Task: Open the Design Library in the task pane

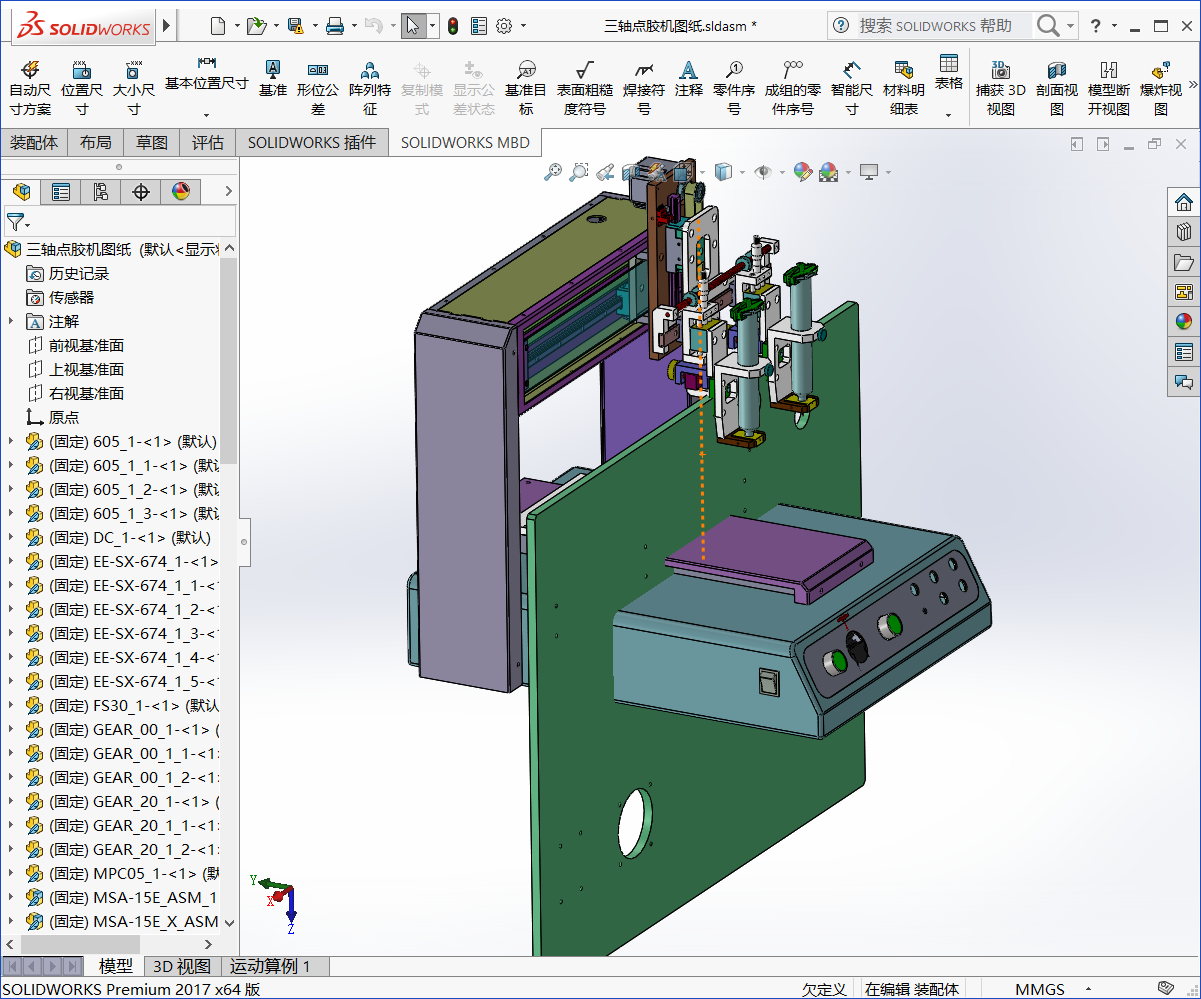Action: coord(1184,232)
